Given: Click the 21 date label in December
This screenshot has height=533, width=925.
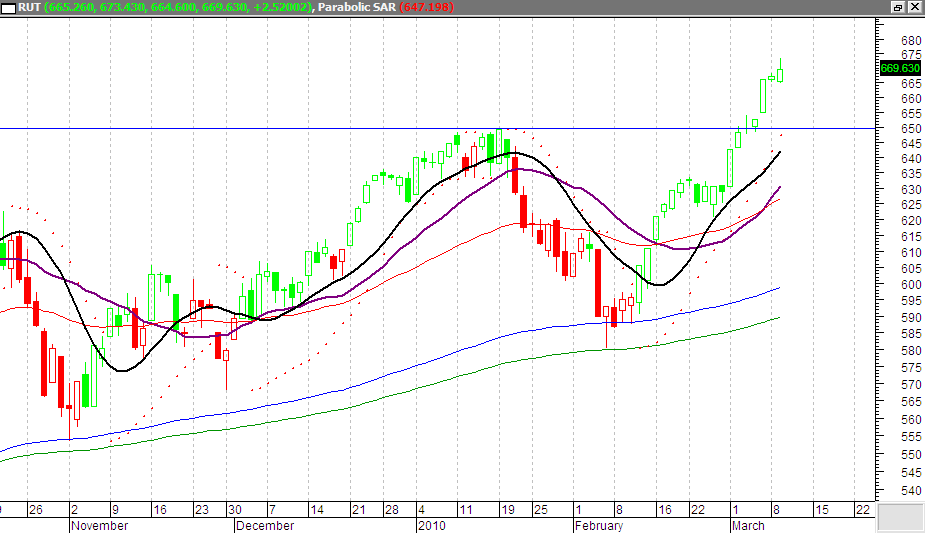Looking at the screenshot, I should [x=358, y=509].
